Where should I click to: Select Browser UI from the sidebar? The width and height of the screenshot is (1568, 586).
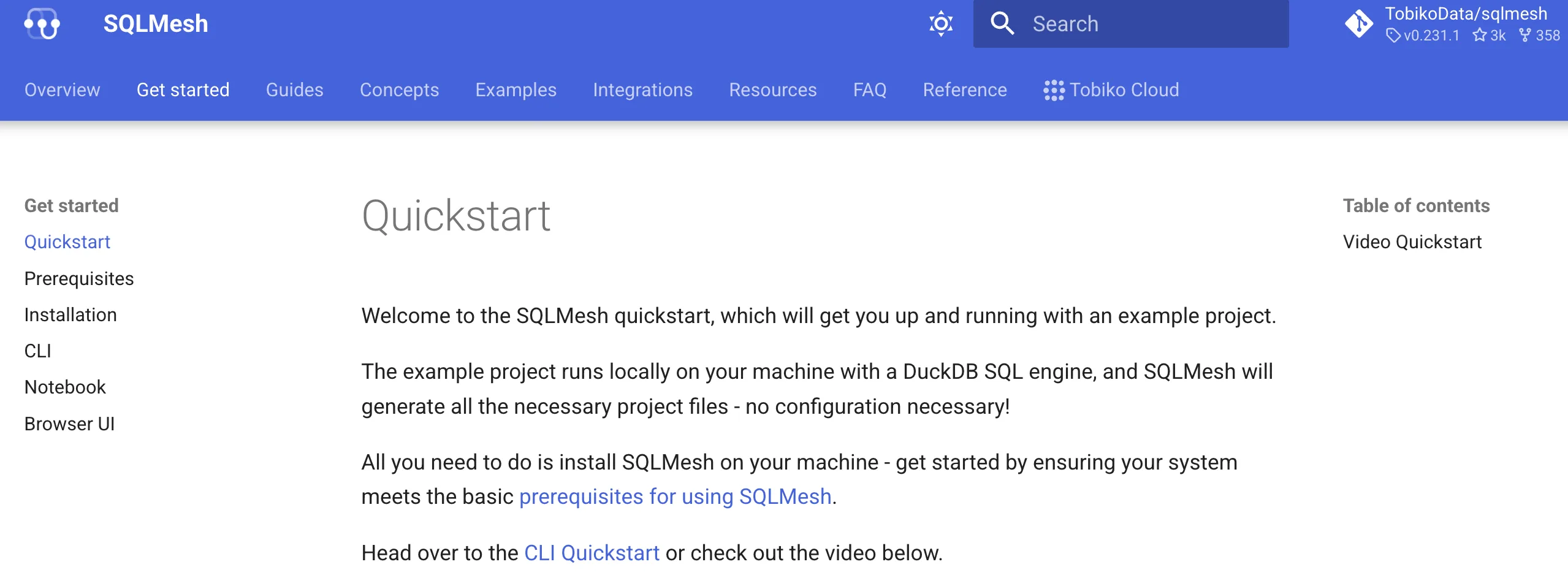click(69, 423)
